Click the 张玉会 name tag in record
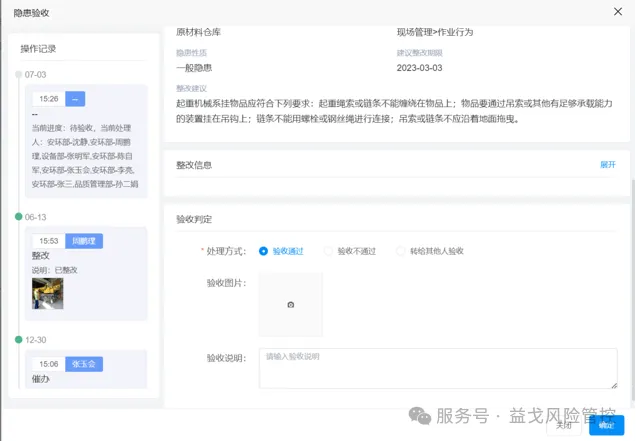 (84, 364)
